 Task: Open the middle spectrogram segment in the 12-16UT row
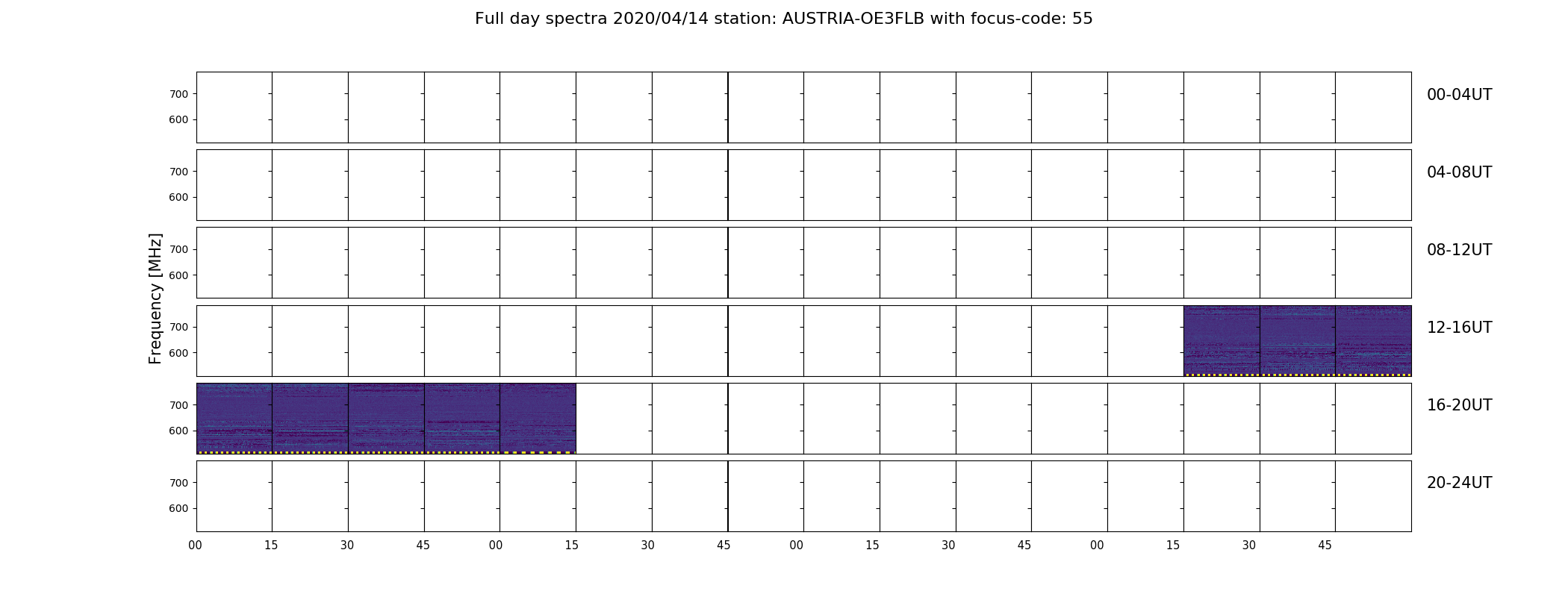click(1298, 340)
